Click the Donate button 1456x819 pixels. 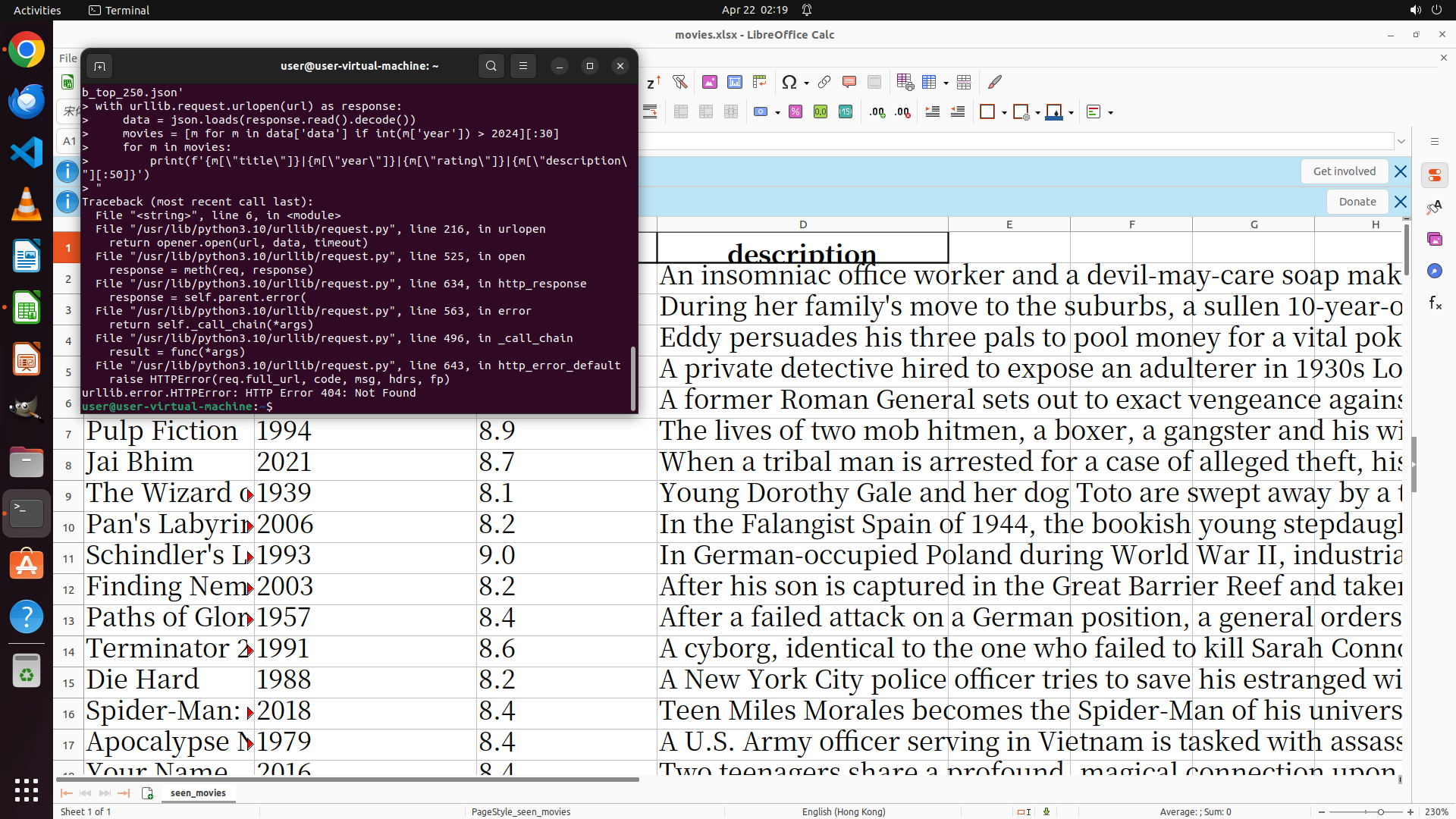[x=1357, y=202]
